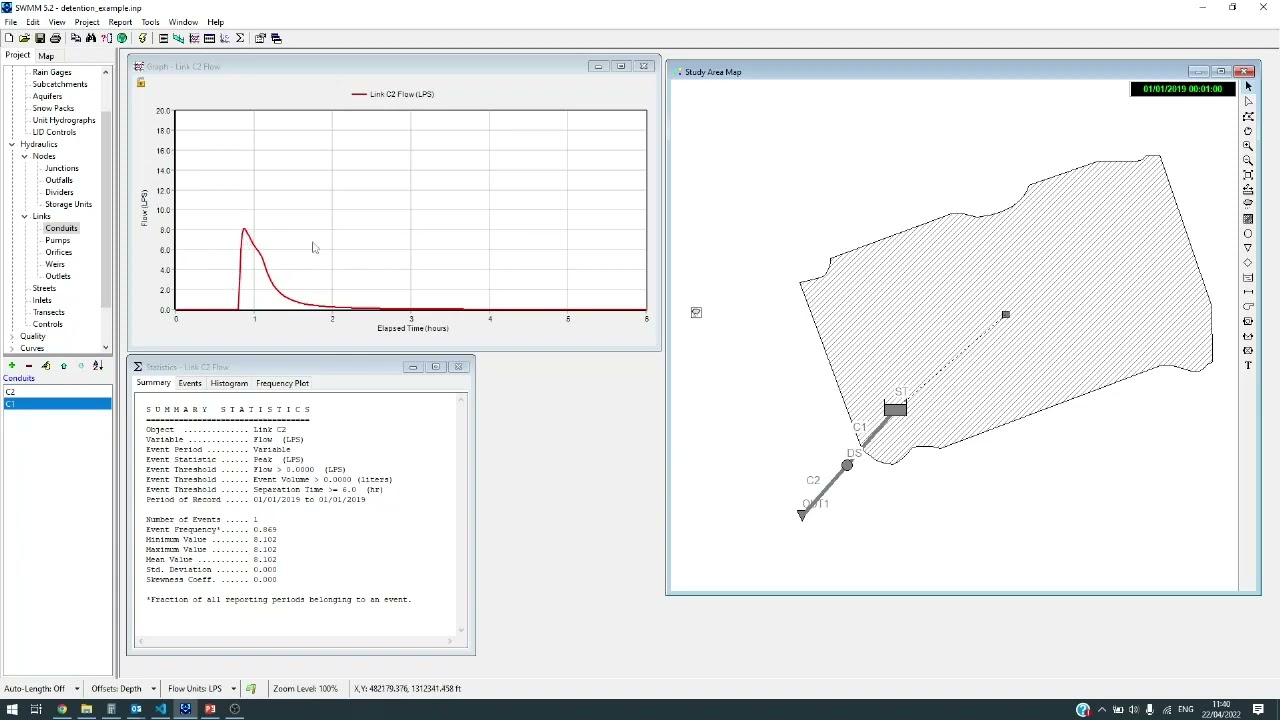Select Orifices in project tree
The image size is (1280, 720).
pyautogui.click(x=58, y=252)
